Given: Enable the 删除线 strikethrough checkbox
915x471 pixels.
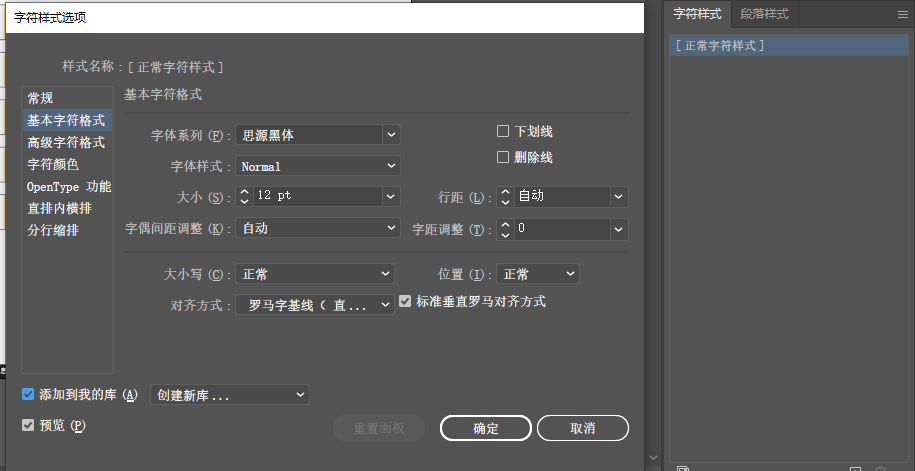Looking at the screenshot, I should (x=502, y=157).
